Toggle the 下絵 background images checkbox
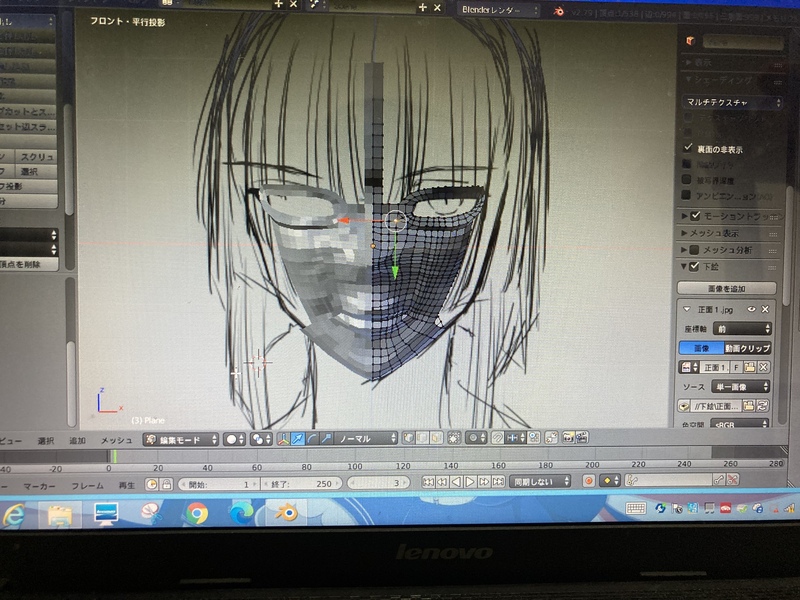The height and width of the screenshot is (600, 800). 694,266
